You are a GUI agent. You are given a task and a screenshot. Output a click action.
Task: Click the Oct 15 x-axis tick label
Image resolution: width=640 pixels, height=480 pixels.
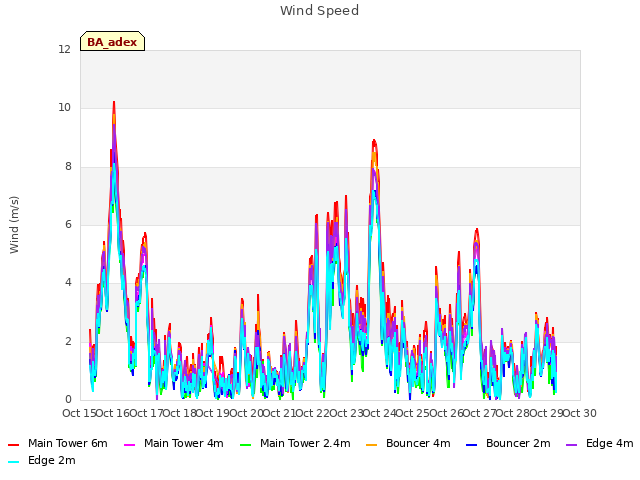click(80, 413)
